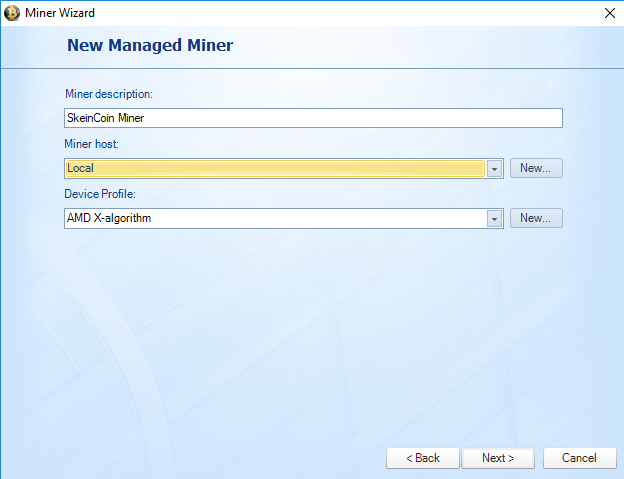
Task: Go back with the < Back button
Action: pyautogui.click(x=423, y=458)
